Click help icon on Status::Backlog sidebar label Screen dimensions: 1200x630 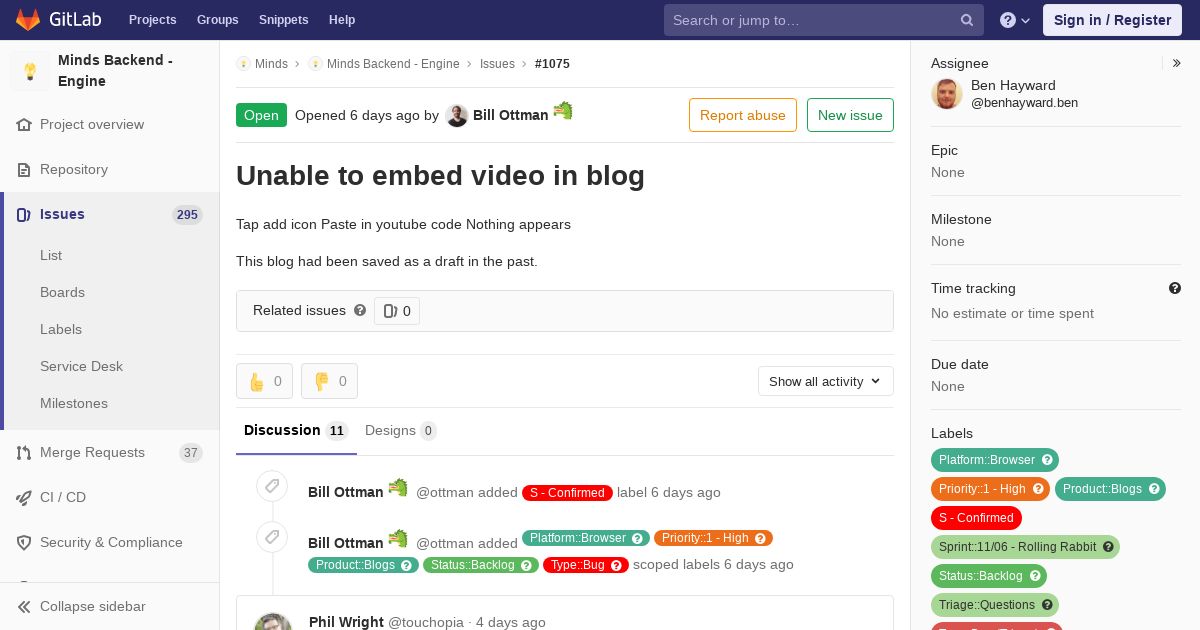(x=1035, y=576)
